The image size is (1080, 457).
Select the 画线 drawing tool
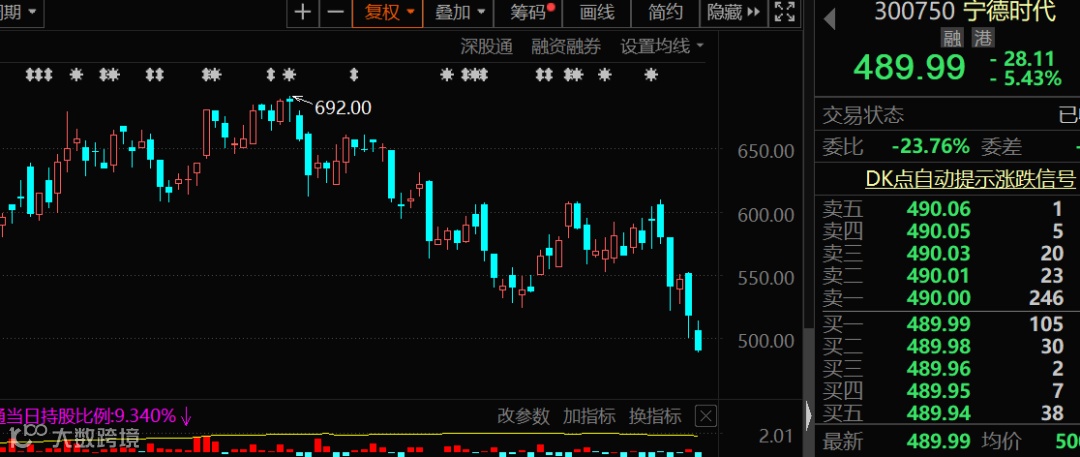(x=596, y=12)
